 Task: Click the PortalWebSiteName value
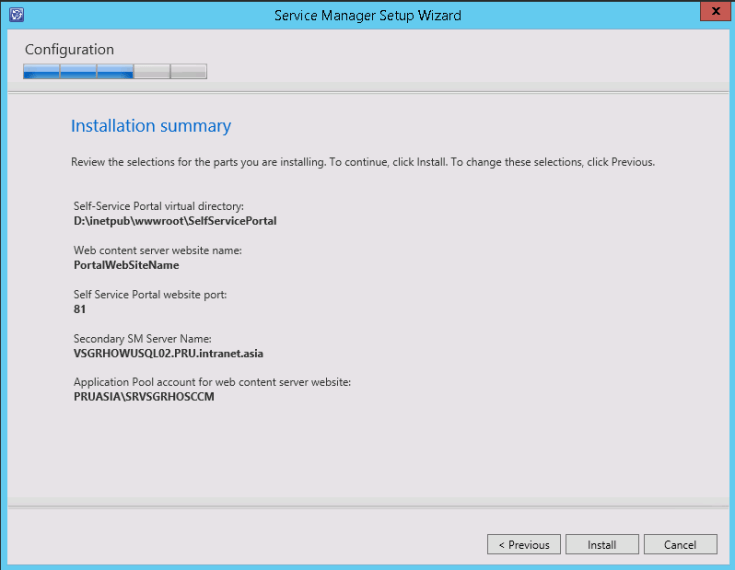coord(126,265)
